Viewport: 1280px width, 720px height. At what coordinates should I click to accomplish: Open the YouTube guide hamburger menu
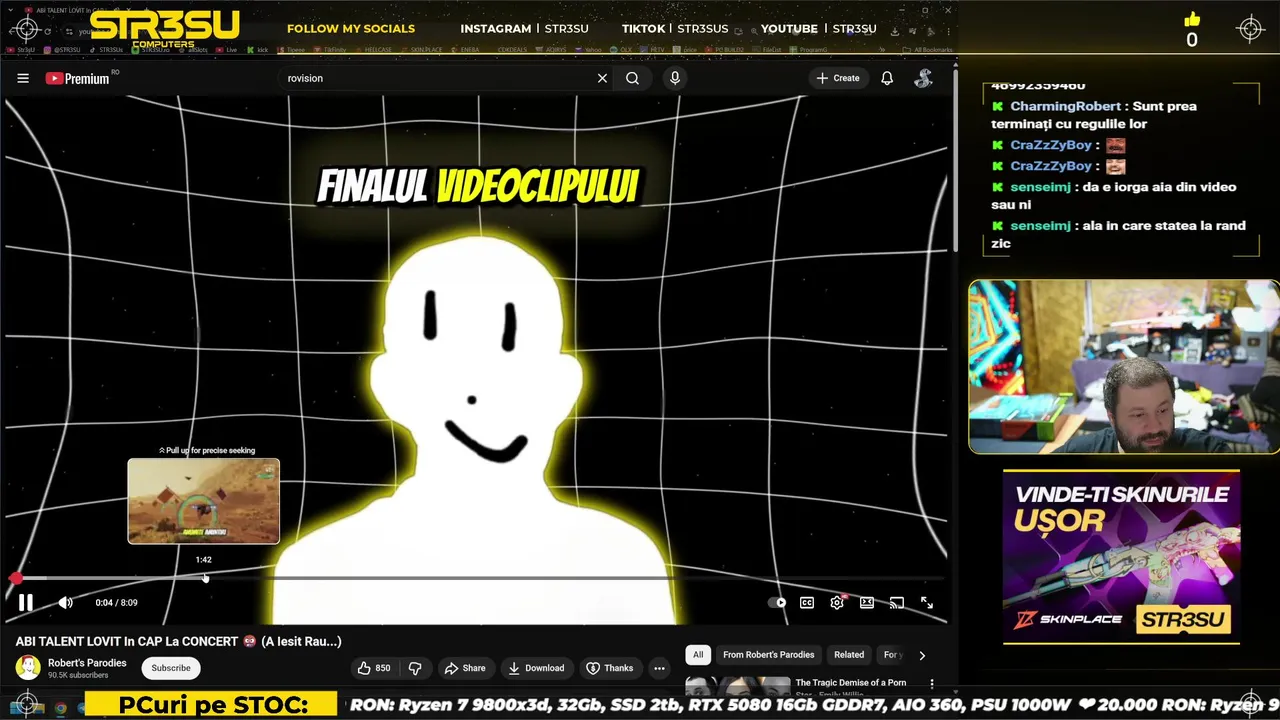point(23,78)
